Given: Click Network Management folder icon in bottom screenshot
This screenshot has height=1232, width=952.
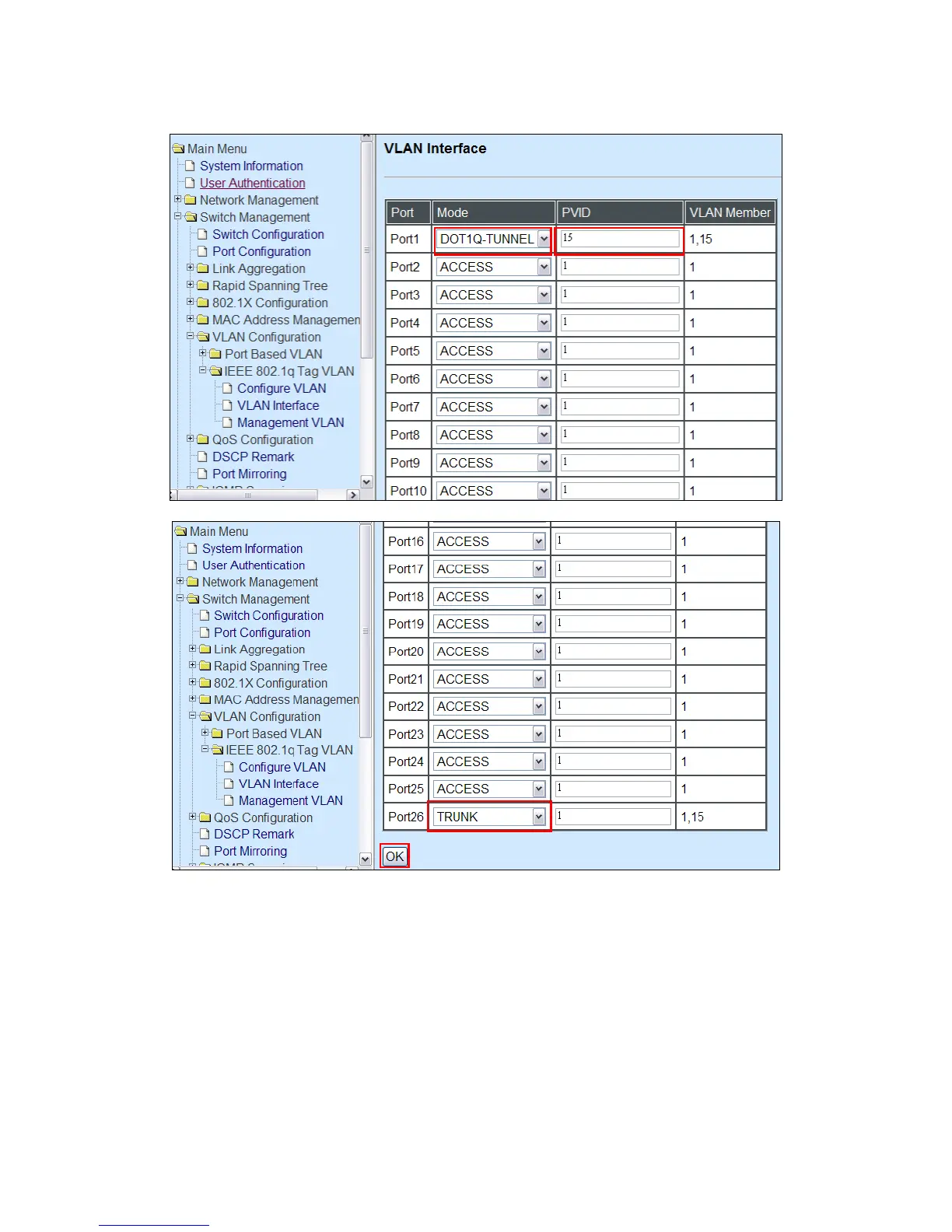Looking at the screenshot, I should [x=193, y=582].
